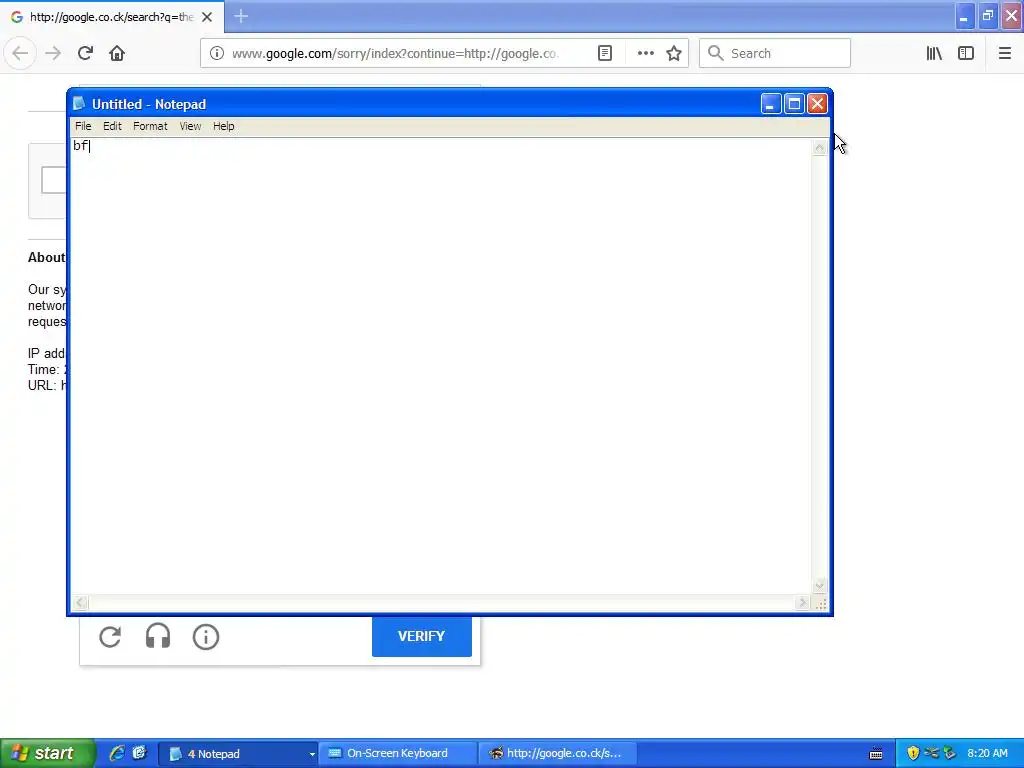Open the View menu in Notepad

pos(190,126)
